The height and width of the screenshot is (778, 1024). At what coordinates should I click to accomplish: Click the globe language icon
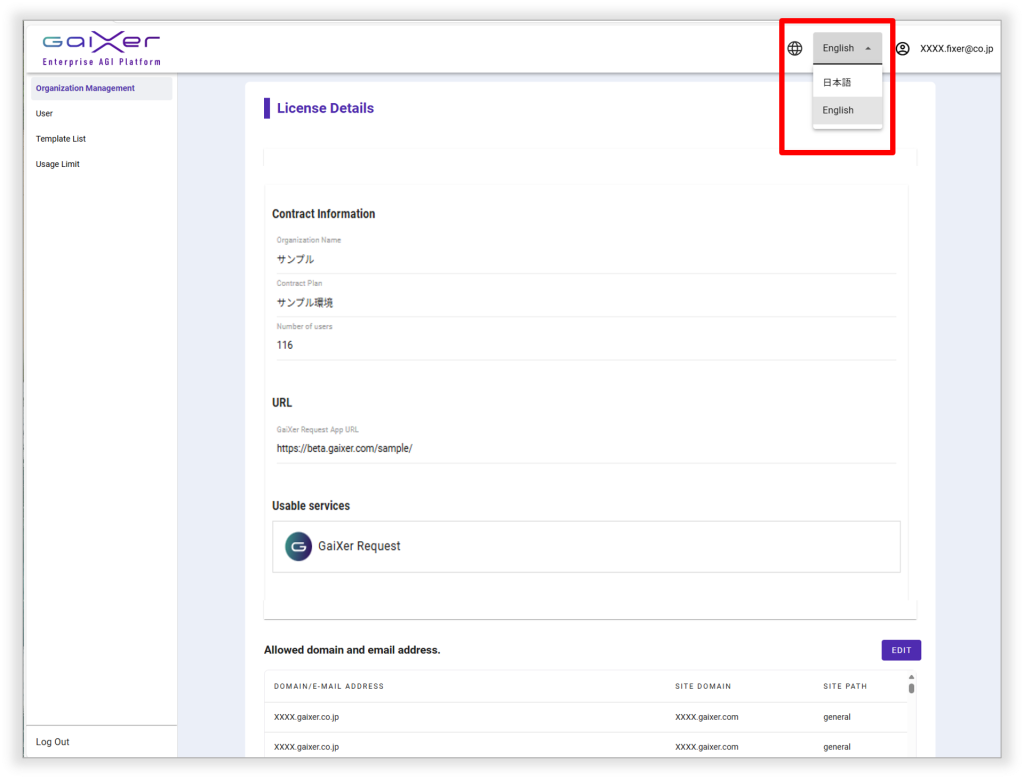(x=795, y=48)
